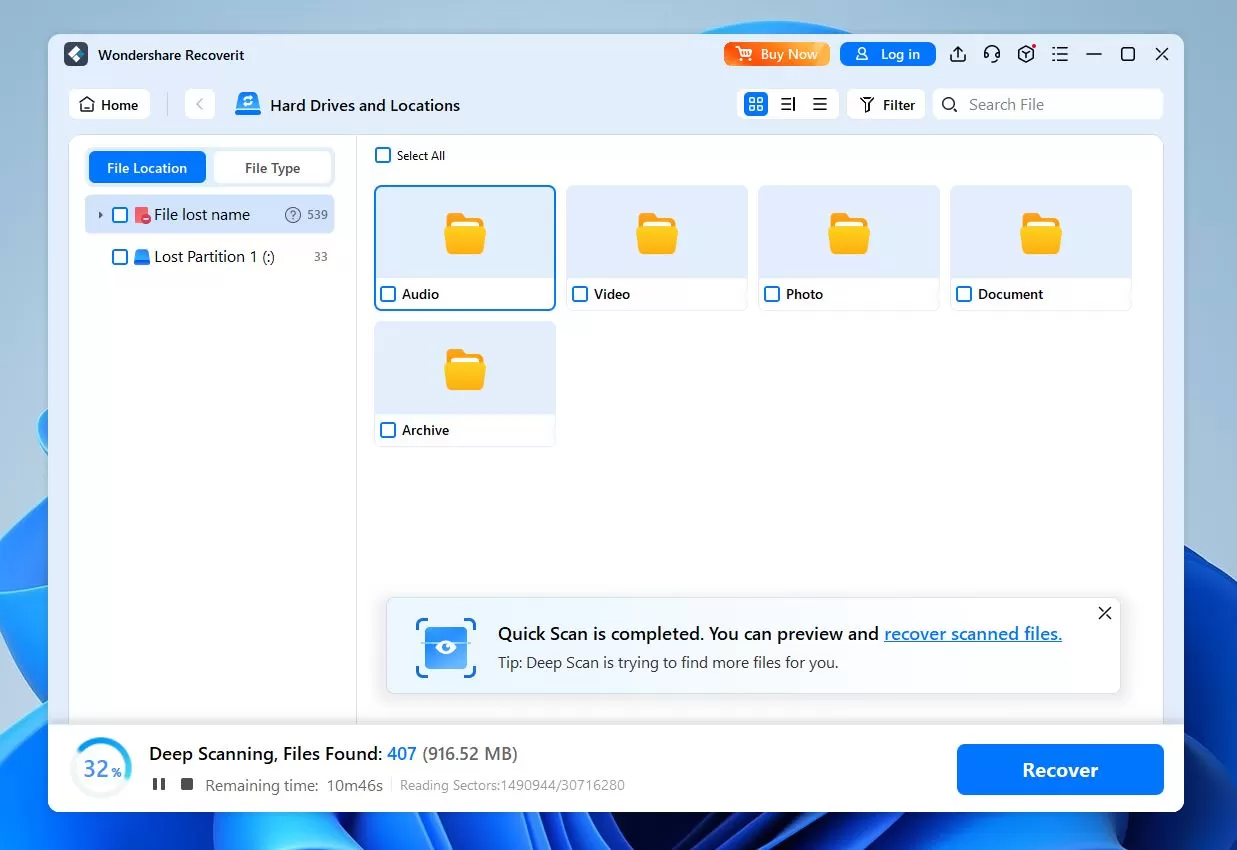
Task: Open the hamburger list menu icon
Action: pos(1060,54)
